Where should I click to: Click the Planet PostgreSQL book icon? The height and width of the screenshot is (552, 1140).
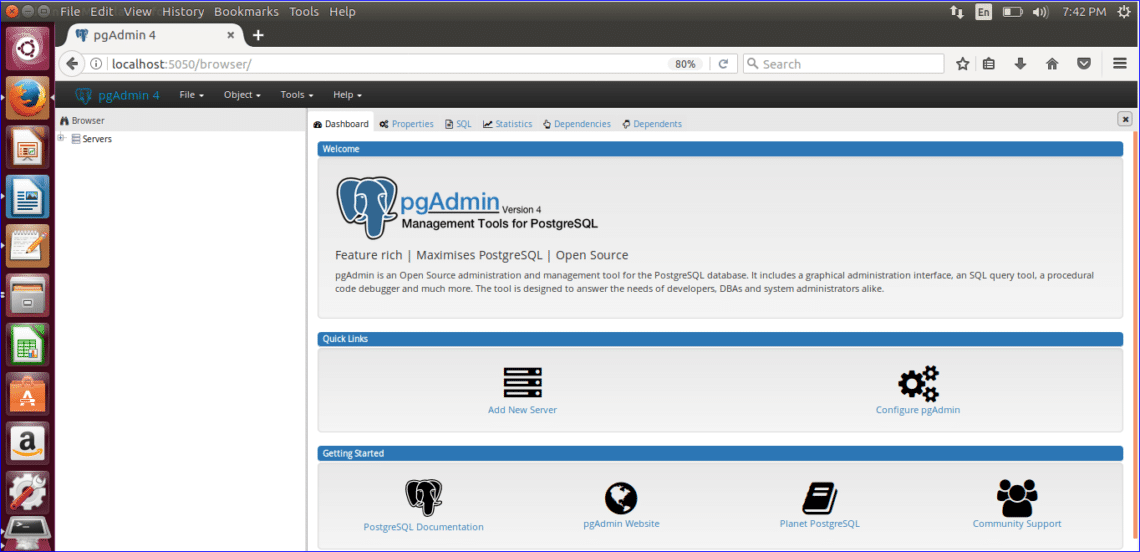point(819,497)
